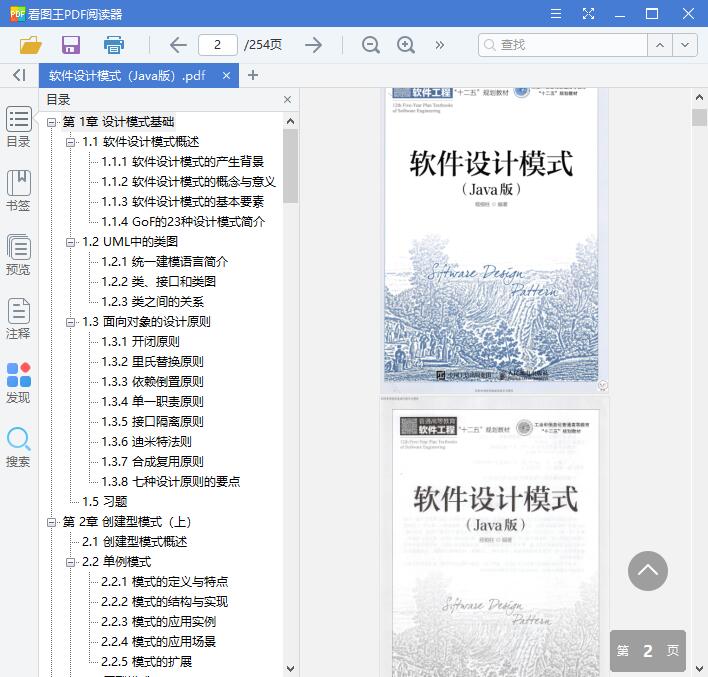
Task: Select 2.2.3 模式的应用实例
Action: pos(158,621)
